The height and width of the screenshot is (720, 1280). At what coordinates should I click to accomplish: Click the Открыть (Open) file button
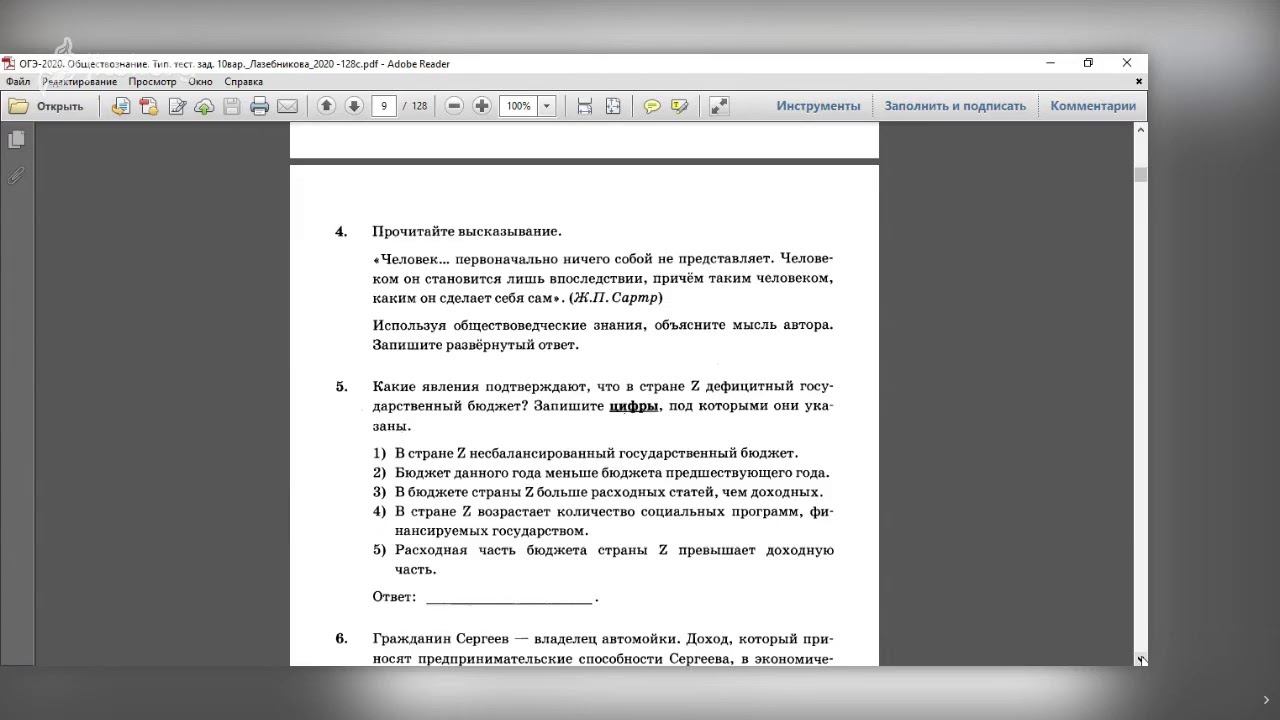(x=46, y=106)
